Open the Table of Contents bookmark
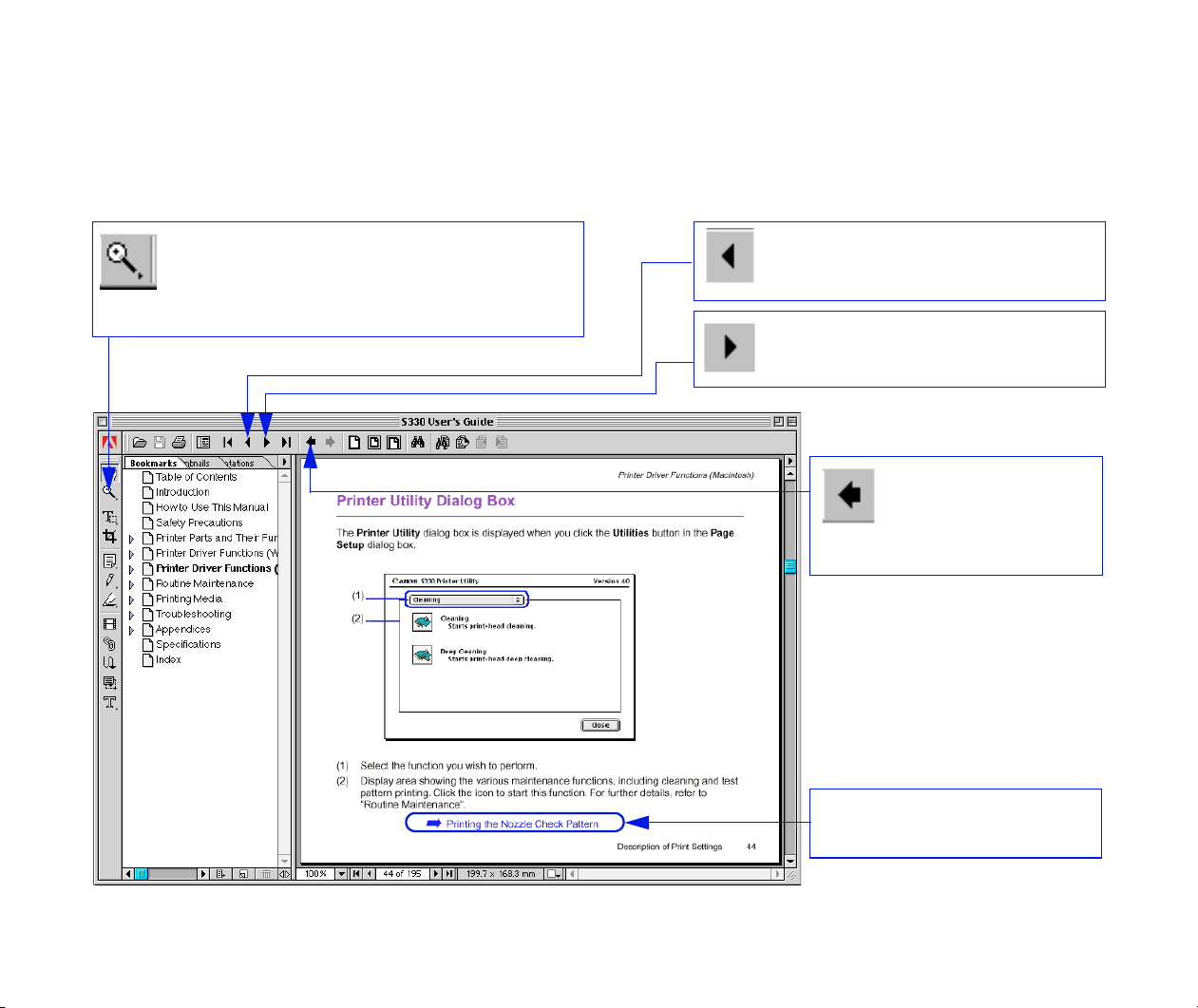The height and width of the screenshot is (1008, 1198). 196,477
